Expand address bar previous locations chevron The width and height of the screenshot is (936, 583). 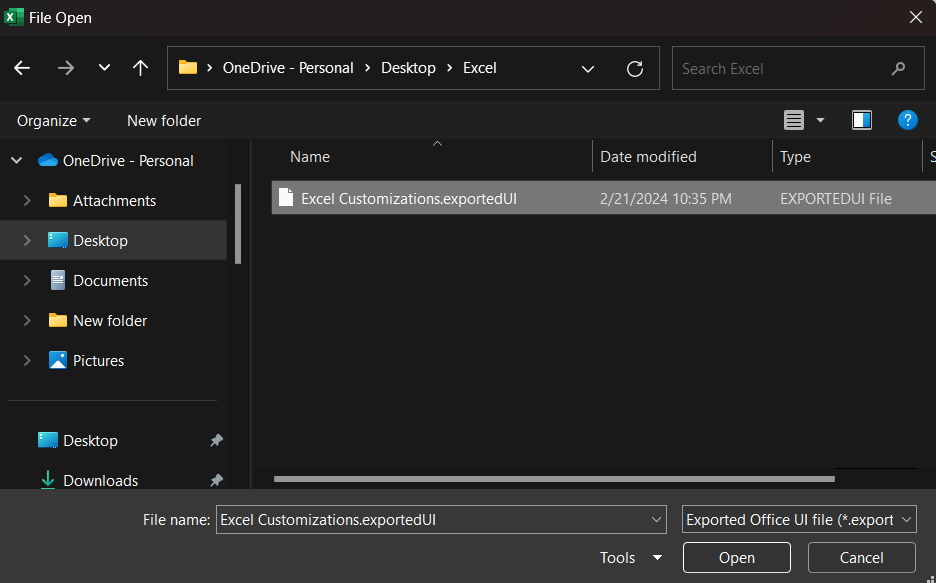click(588, 69)
